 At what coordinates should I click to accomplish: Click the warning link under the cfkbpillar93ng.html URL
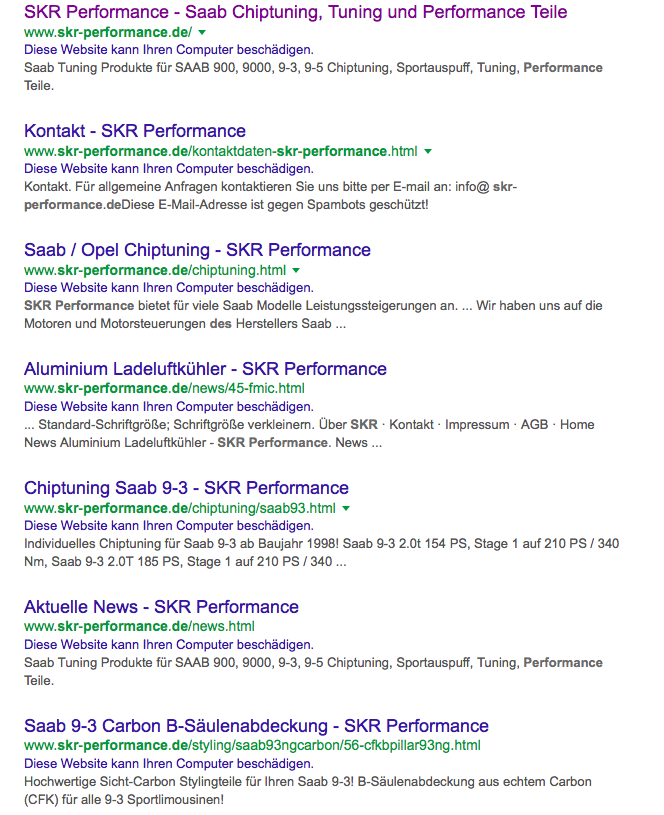click(169, 764)
